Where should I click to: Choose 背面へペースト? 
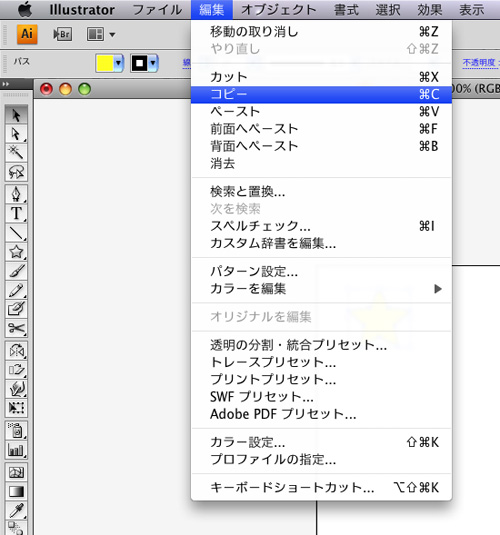(x=322, y=146)
